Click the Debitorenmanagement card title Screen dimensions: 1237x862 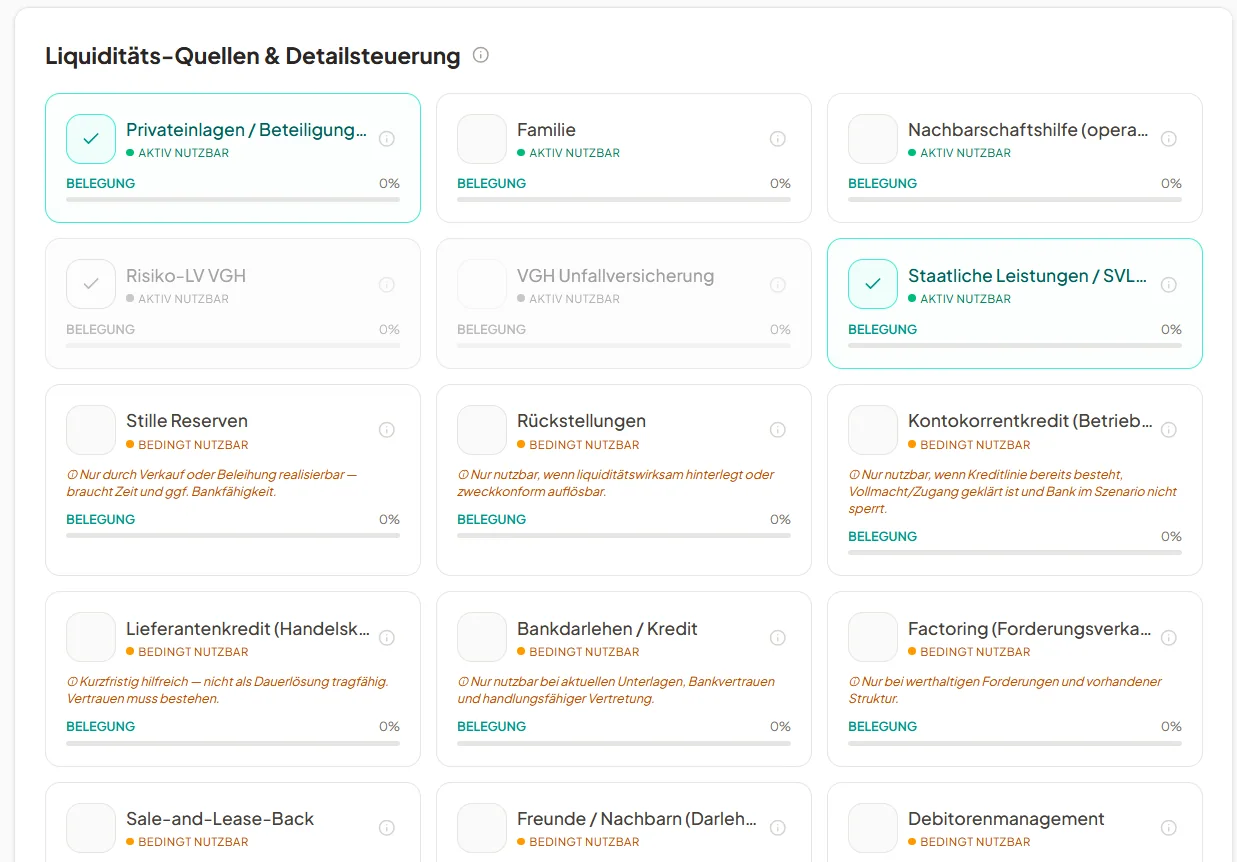coord(1006,819)
